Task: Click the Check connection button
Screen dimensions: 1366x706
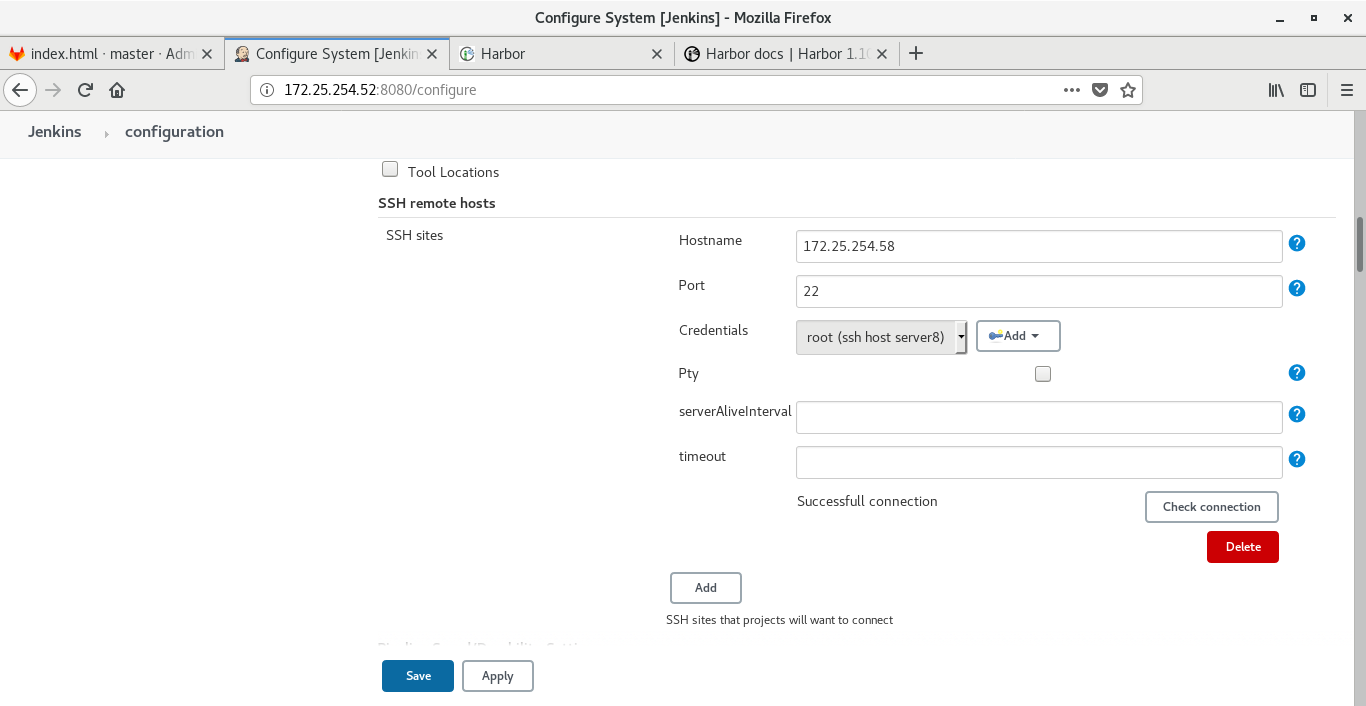Action: (1211, 507)
